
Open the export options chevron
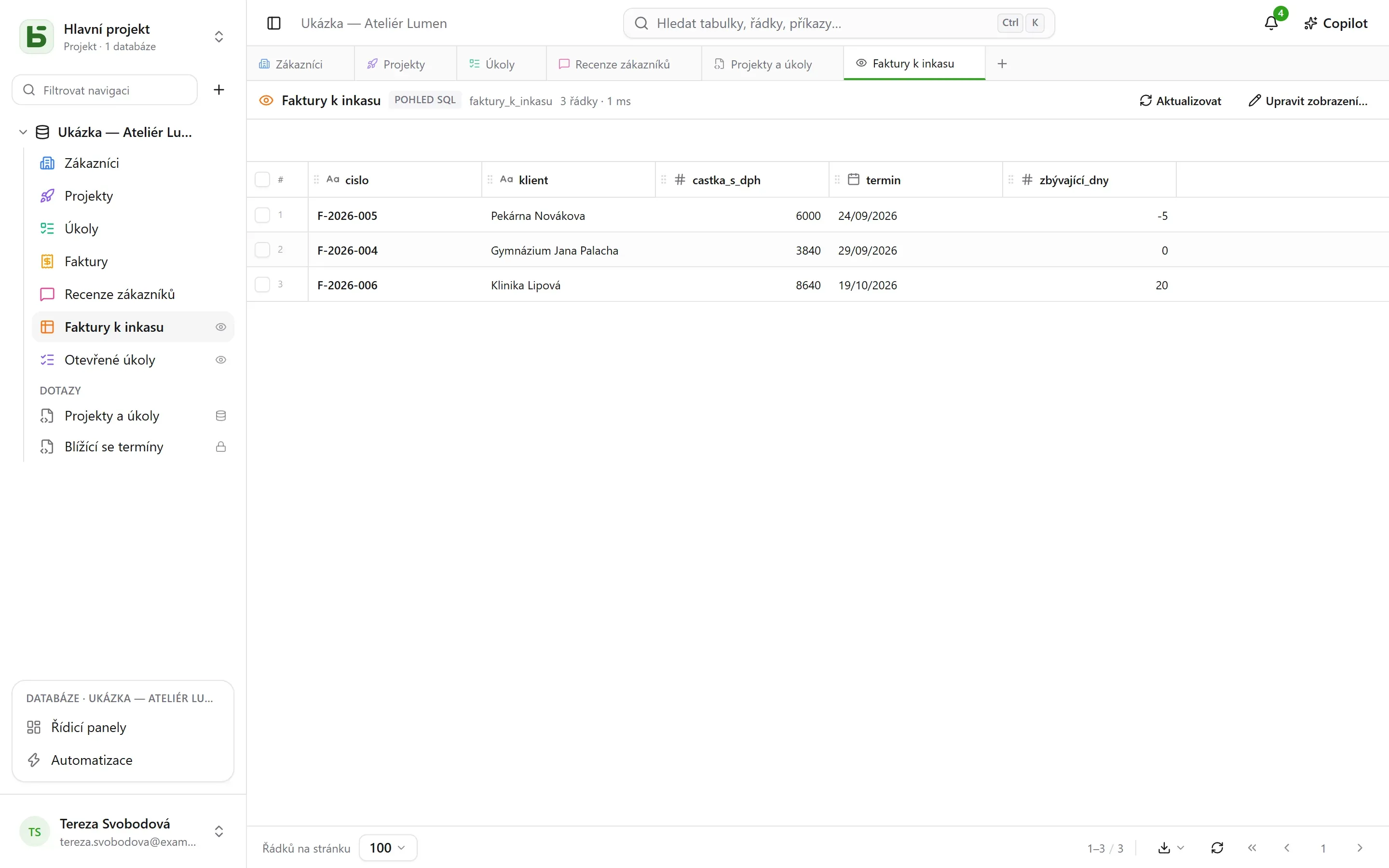pyautogui.click(x=1181, y=848)
